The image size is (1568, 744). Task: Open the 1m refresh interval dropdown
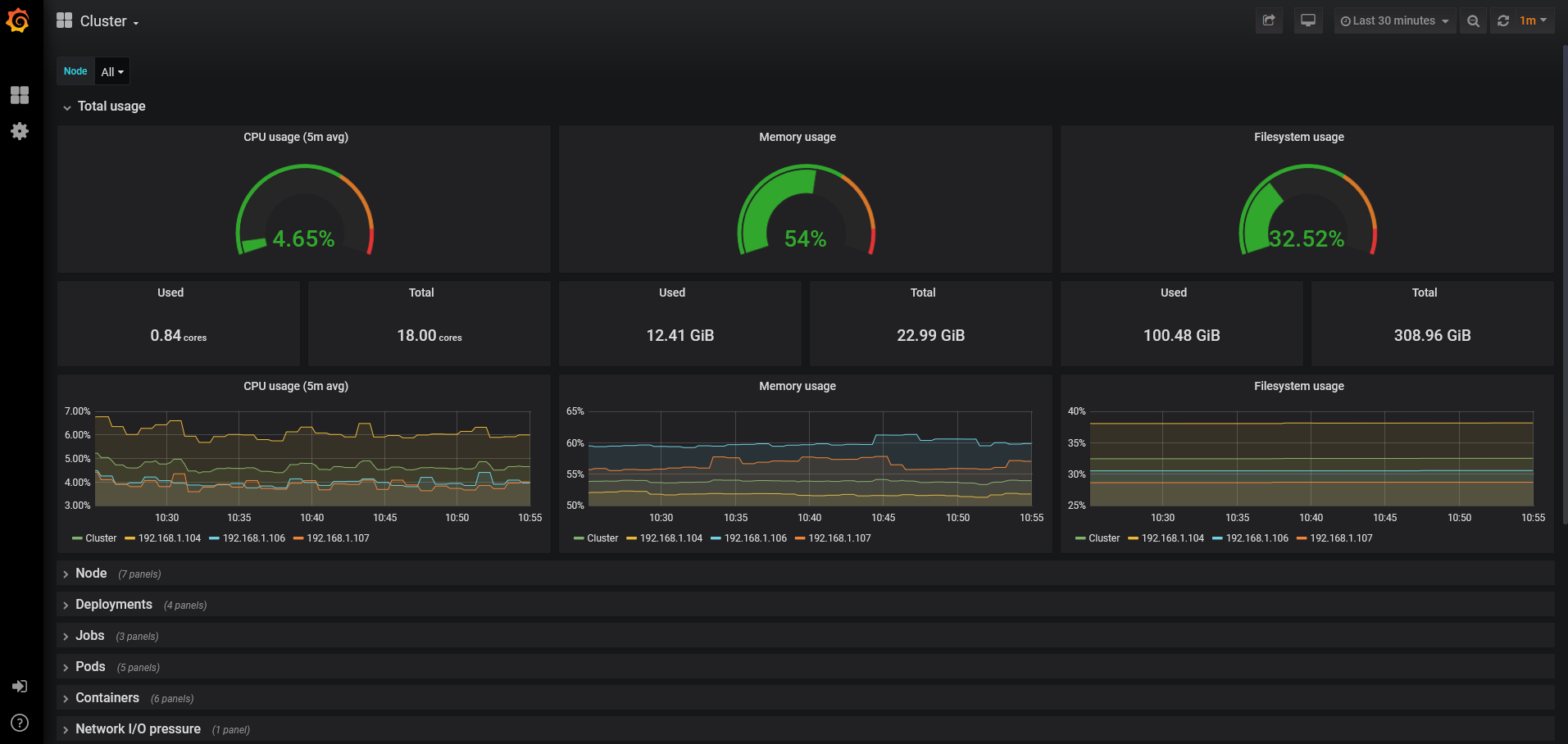coord(1533,20)
